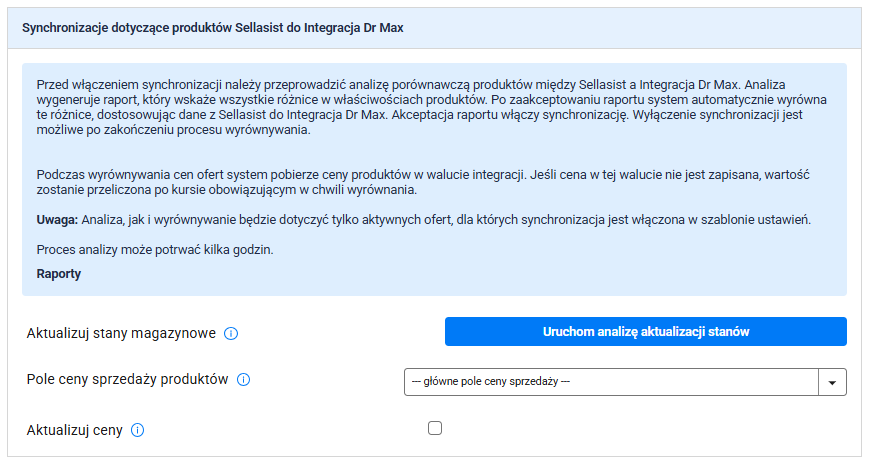
Task: Open the główne pole ceny sprzedaży combo box
Action: pos(610,382)
